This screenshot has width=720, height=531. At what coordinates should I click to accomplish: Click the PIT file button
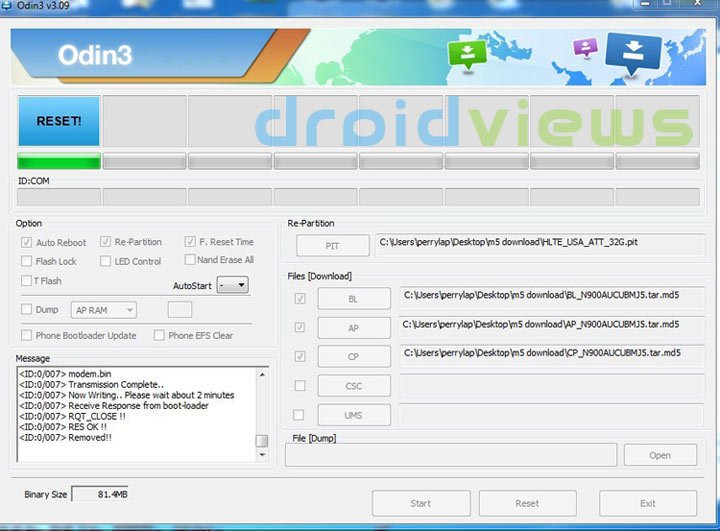(333, 246)
